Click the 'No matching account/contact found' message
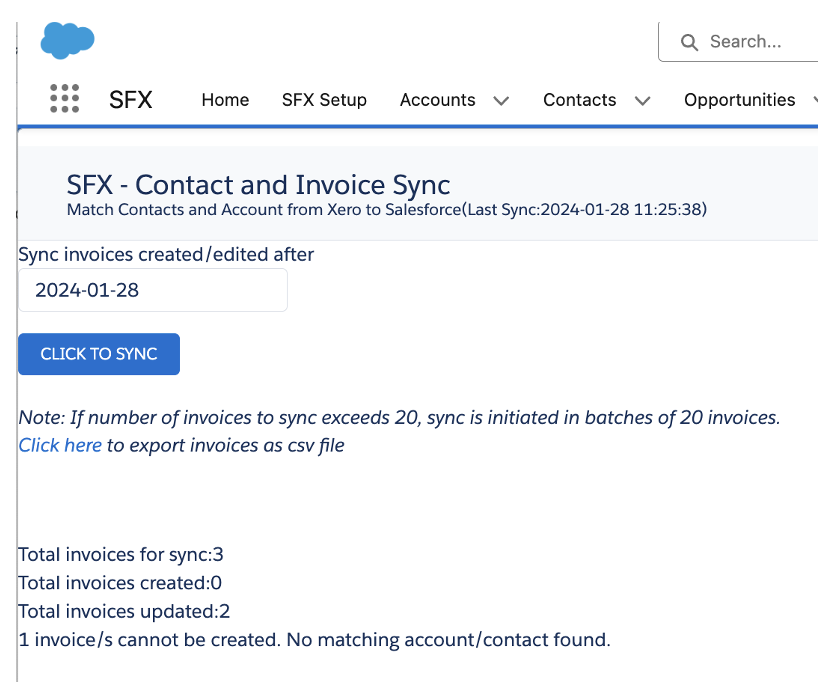828x682 pixels. [314, 640]
